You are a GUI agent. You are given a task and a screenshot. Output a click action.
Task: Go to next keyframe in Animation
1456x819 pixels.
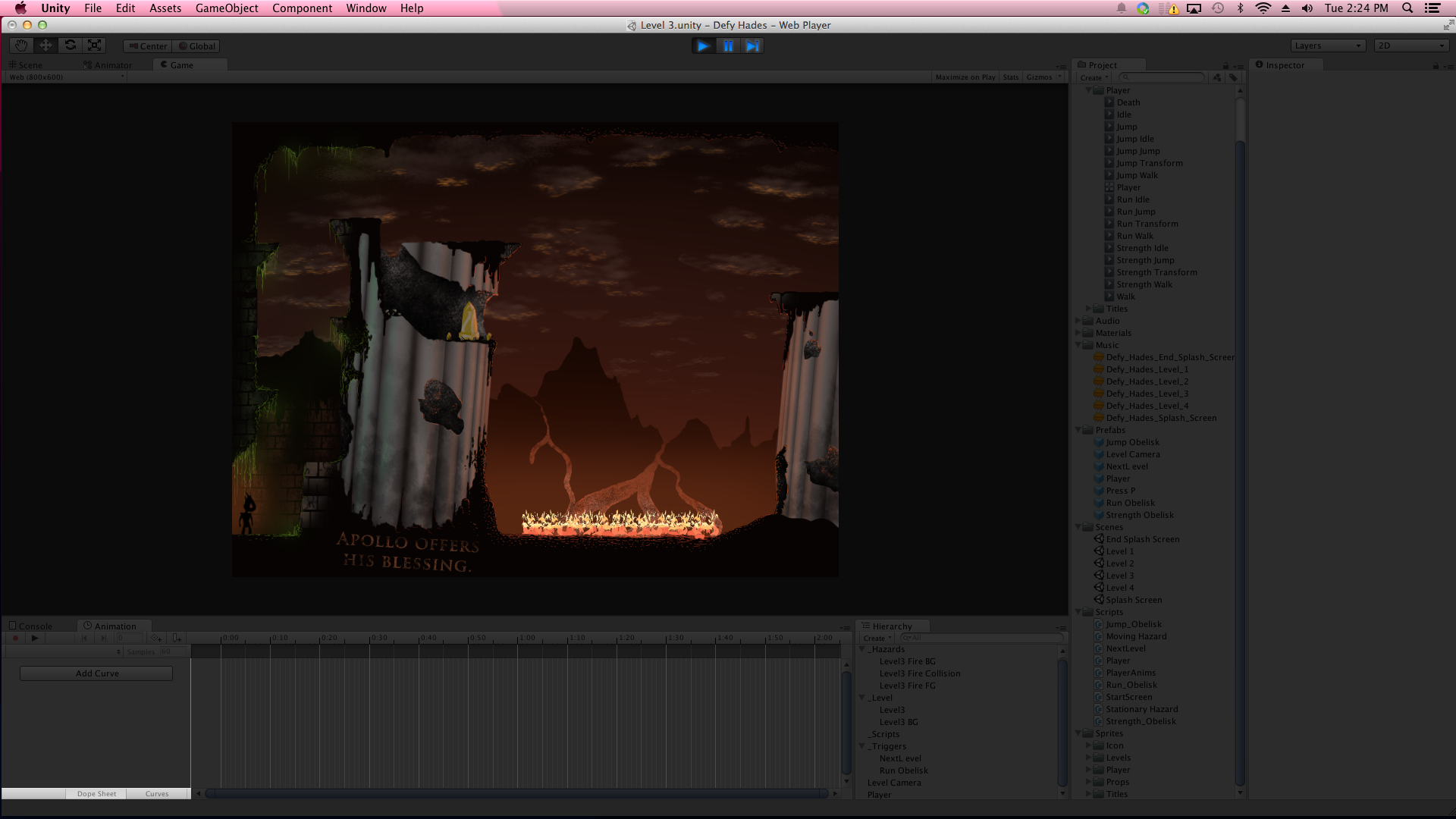104,639
